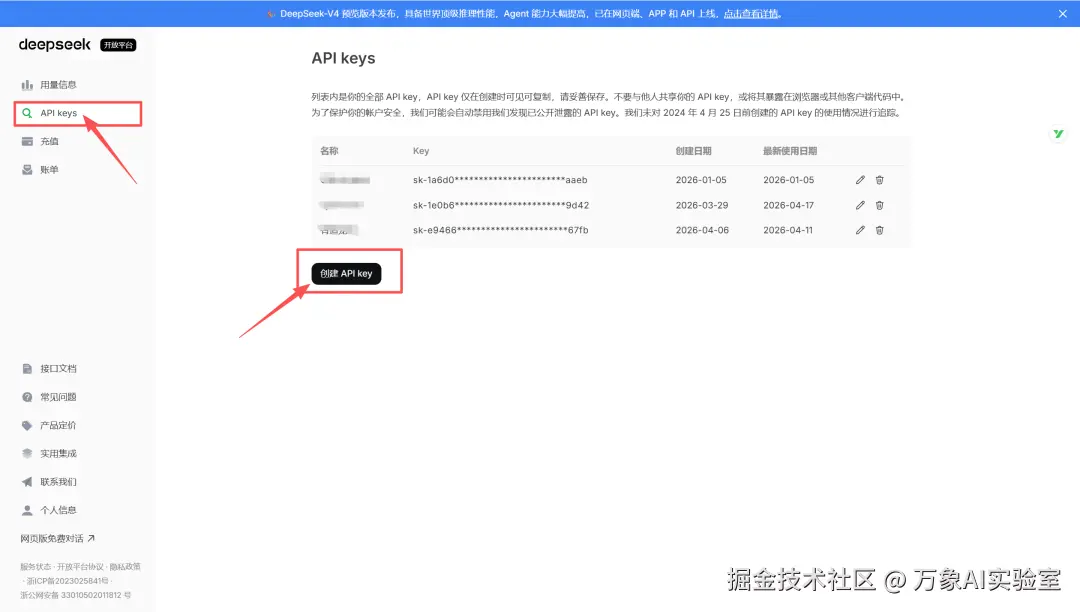Open 开放平台协议 agreement link
The image size is (1080, 612).
click(80, 567)
